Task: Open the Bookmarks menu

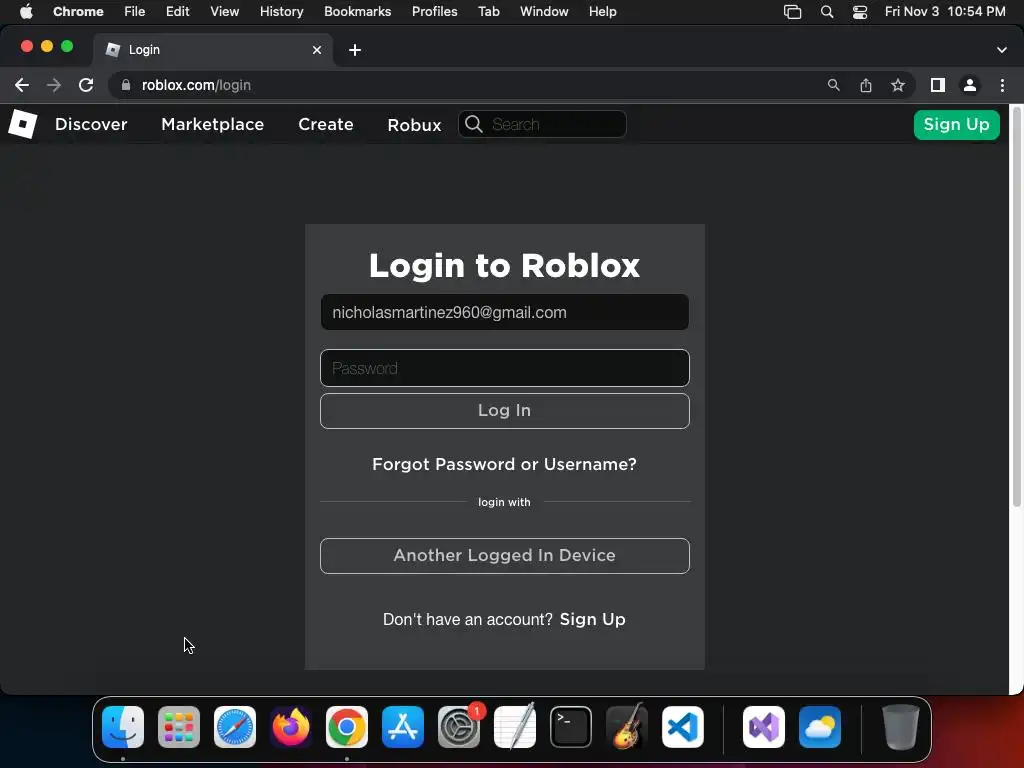Action: tap(357, 12)
